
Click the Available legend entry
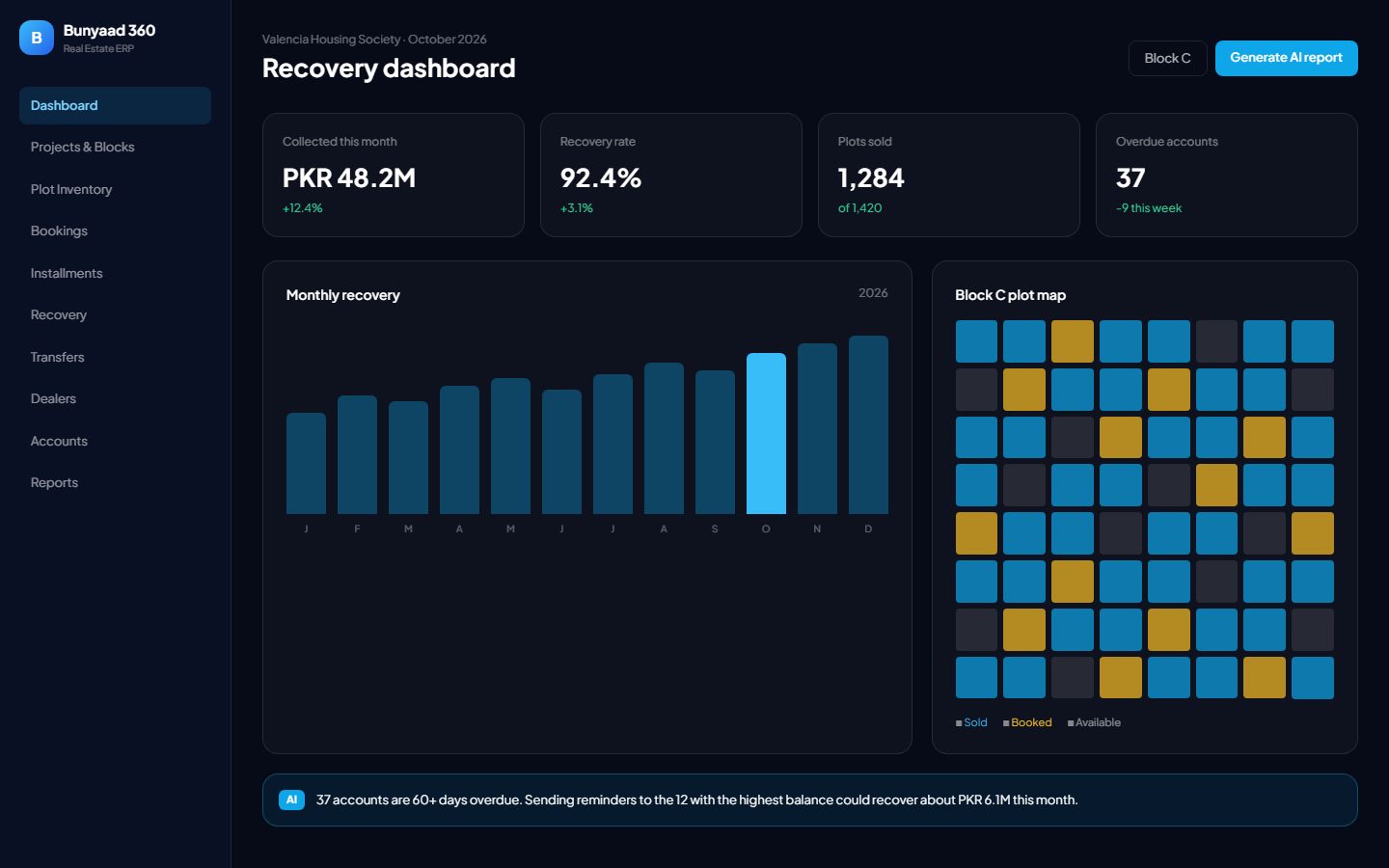(x=1094, y=722)
